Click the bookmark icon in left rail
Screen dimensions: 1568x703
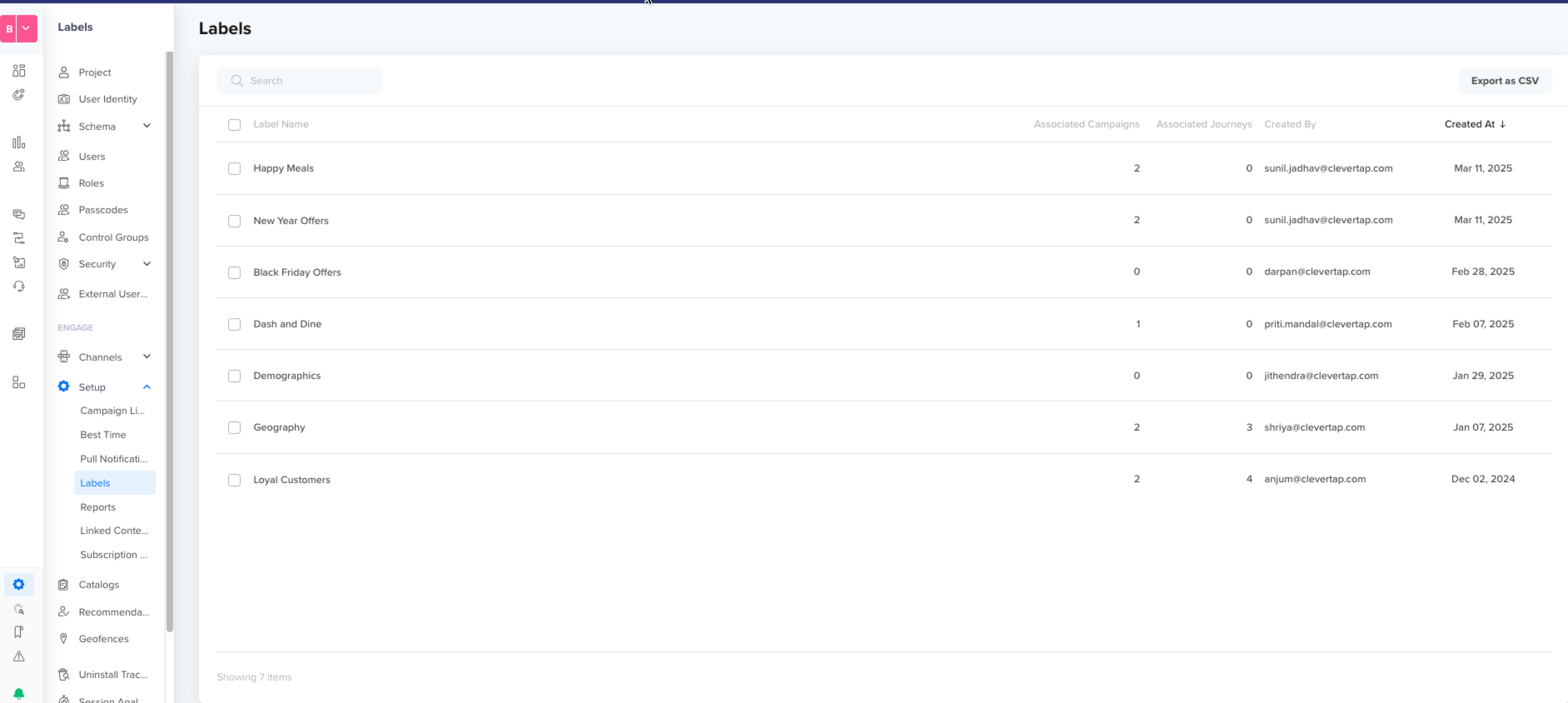pyautogui.click(x=19, y=632)
